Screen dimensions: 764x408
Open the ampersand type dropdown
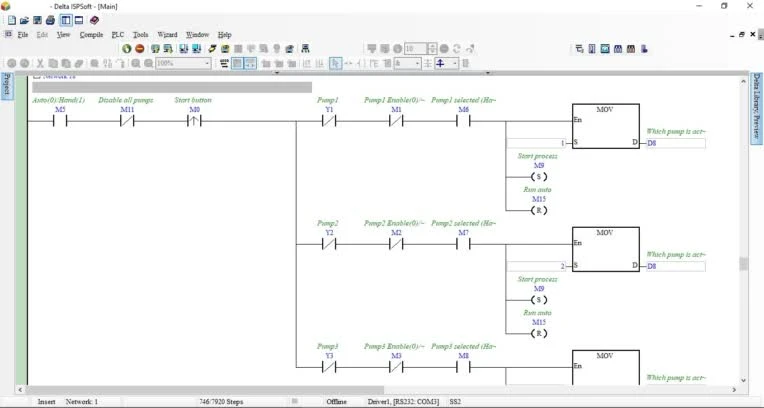[418, 63]
